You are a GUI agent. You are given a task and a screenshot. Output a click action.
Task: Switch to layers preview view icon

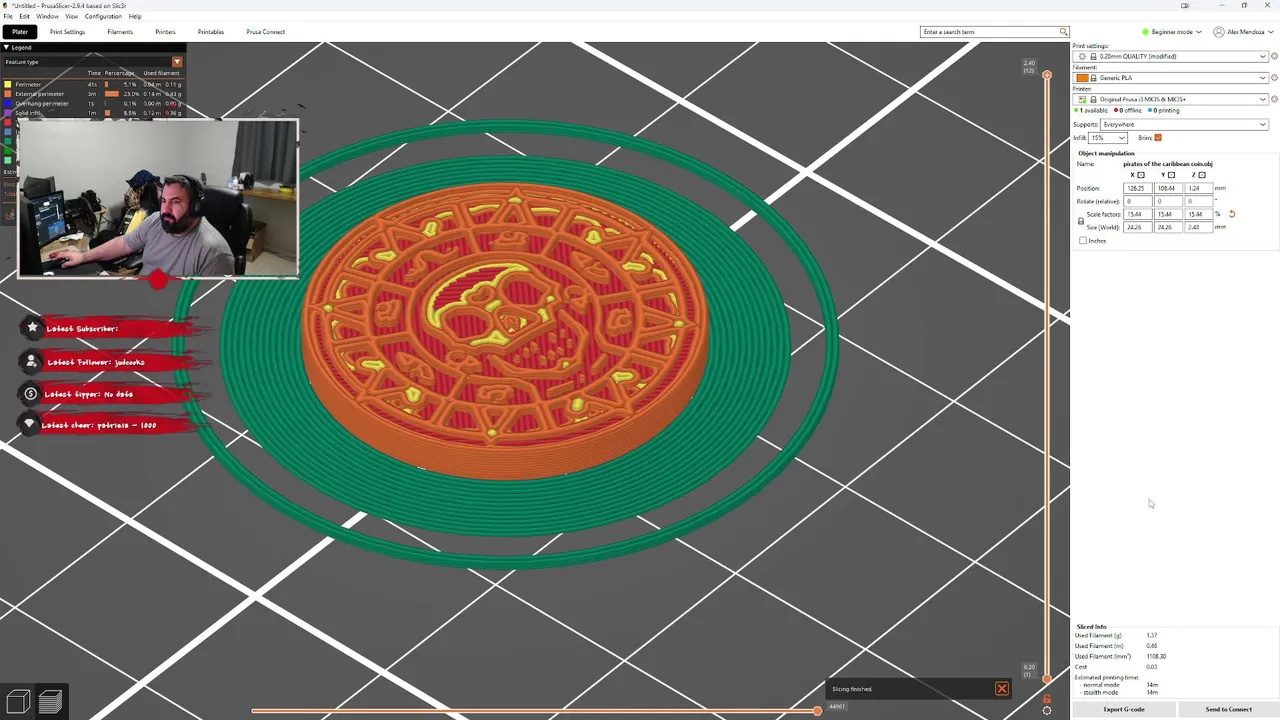pos(50,702)
